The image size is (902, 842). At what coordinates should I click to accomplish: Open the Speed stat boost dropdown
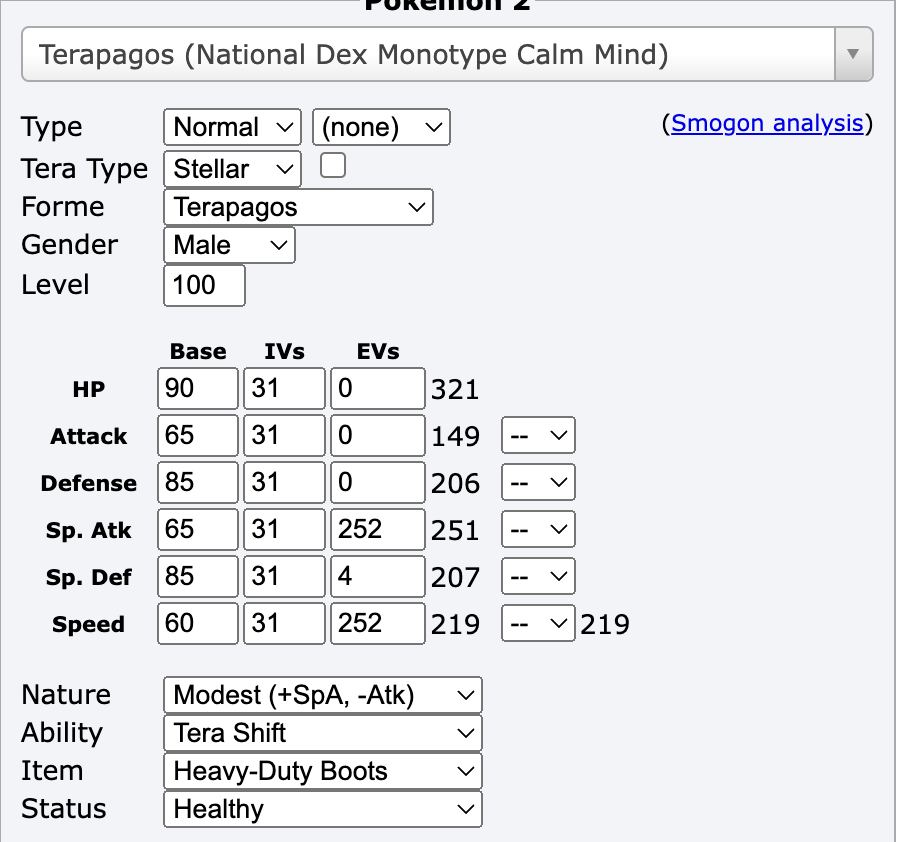[x=538, y=623]
